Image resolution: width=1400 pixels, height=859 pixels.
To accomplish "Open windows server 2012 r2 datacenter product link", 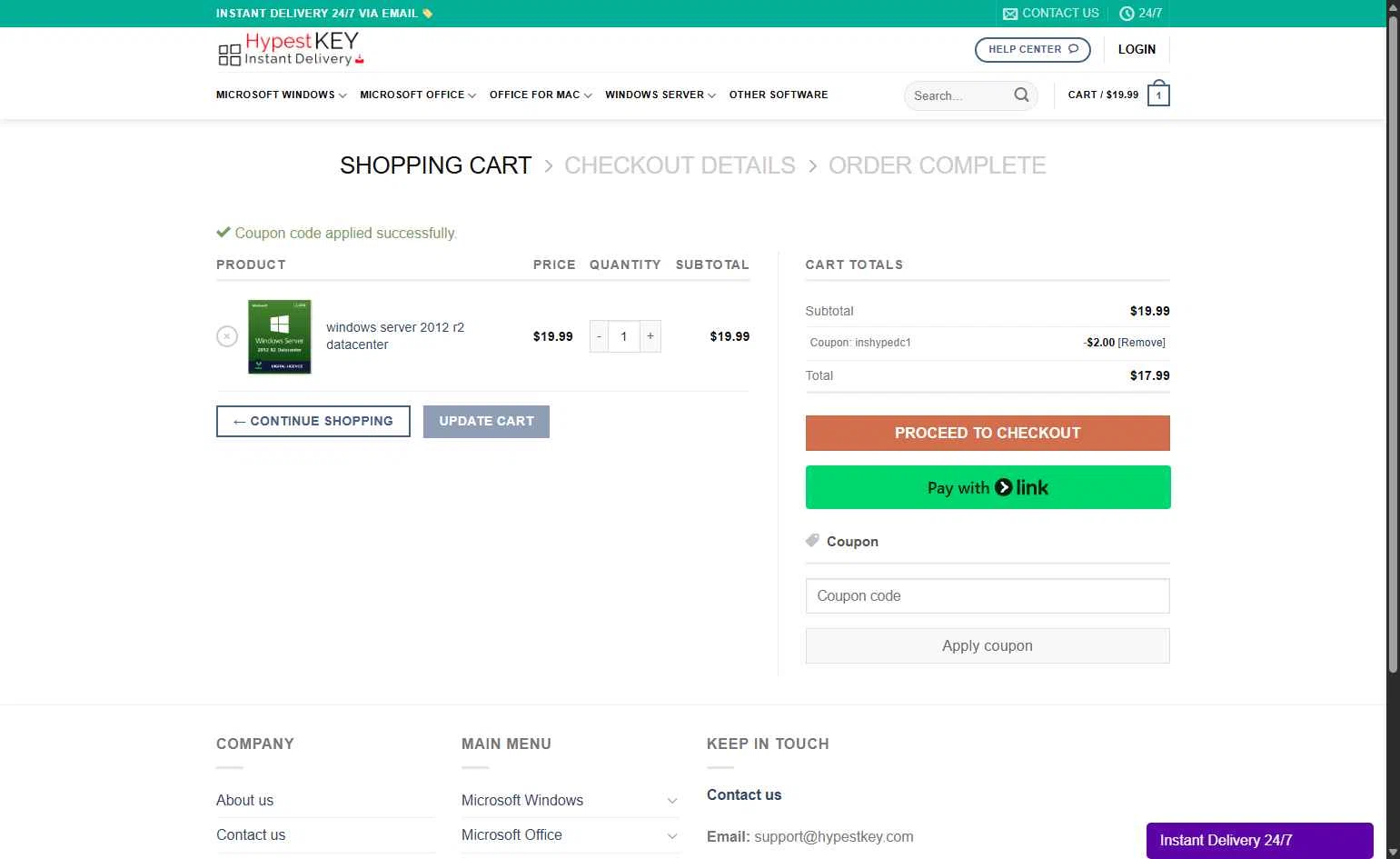I will coord(395,335).
